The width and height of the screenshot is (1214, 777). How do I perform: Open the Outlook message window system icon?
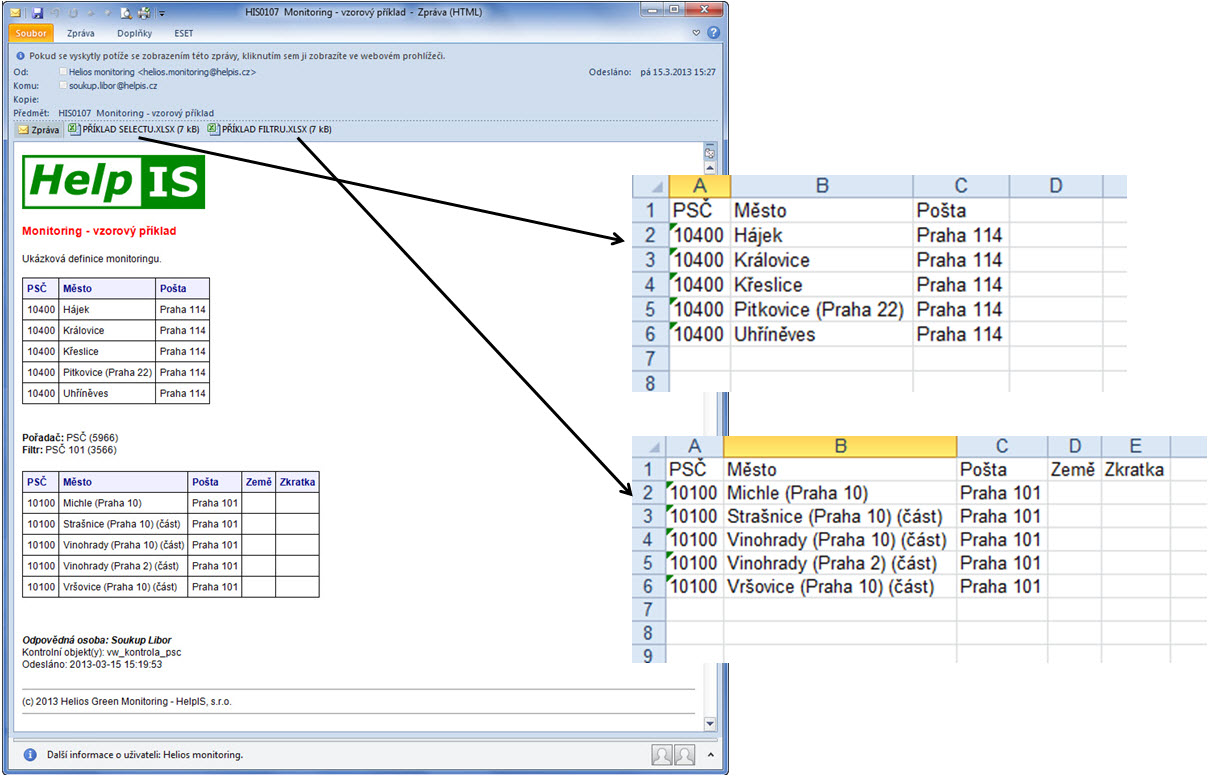(15, 13)
